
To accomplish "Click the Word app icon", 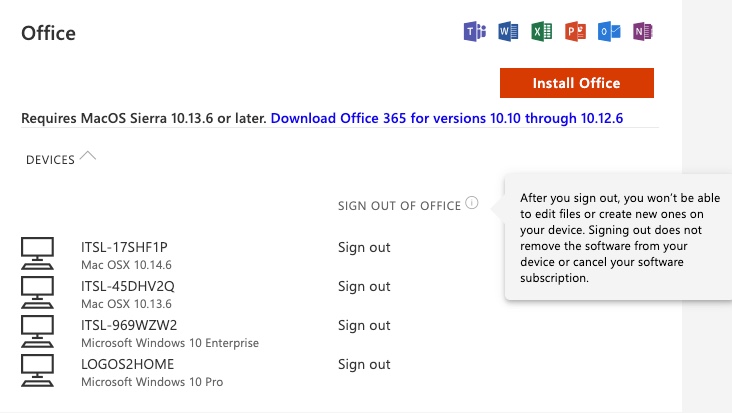I will pyautogui.click(x=508, y=32).
